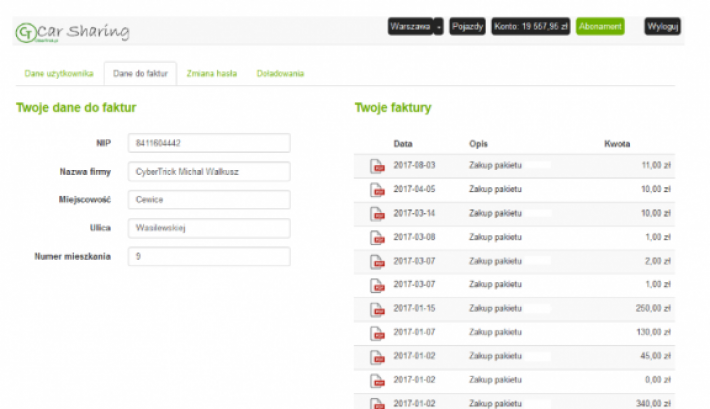Open PDF of the 2017-03-08 invoice

click(378, 238)
